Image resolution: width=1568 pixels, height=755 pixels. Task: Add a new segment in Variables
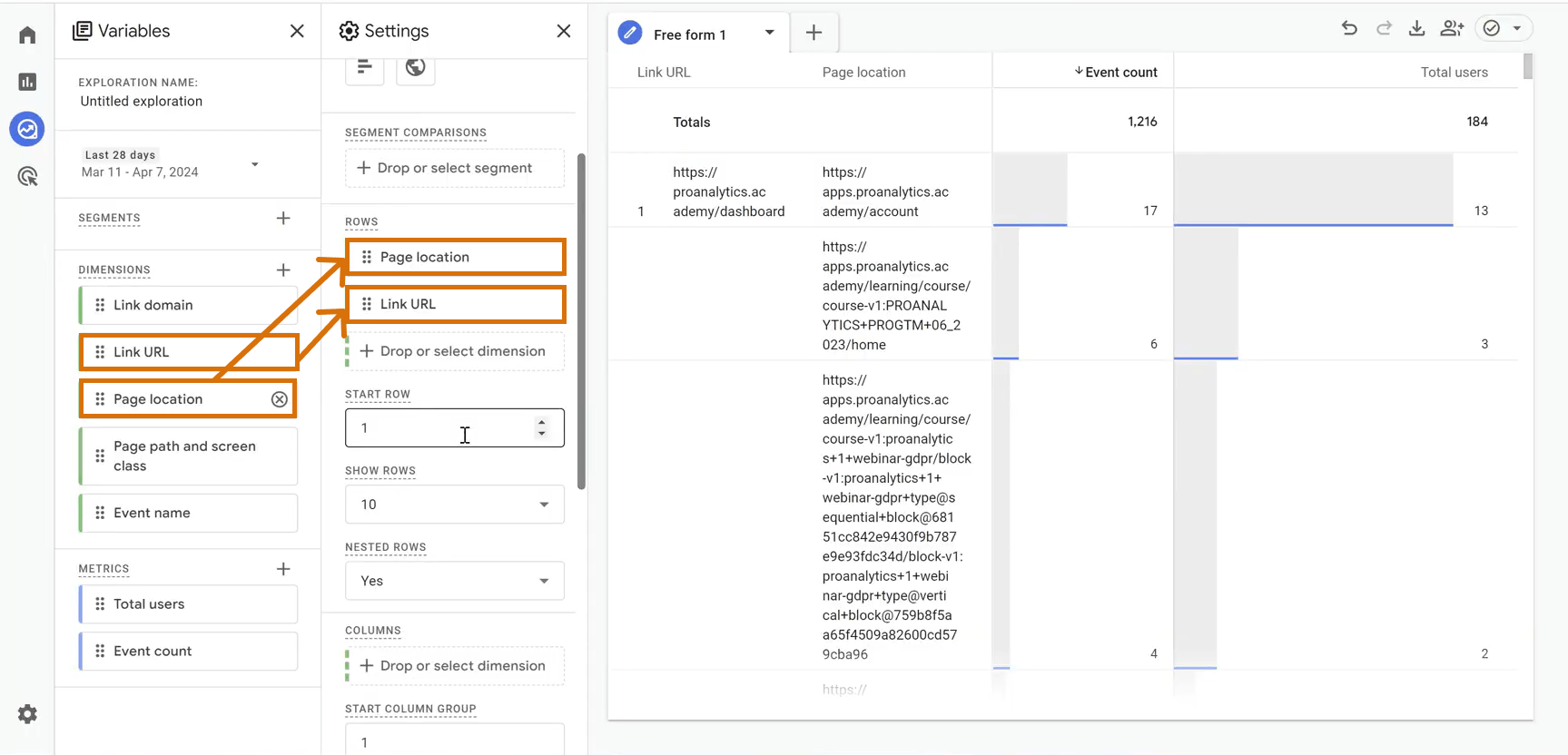[283, 218]
